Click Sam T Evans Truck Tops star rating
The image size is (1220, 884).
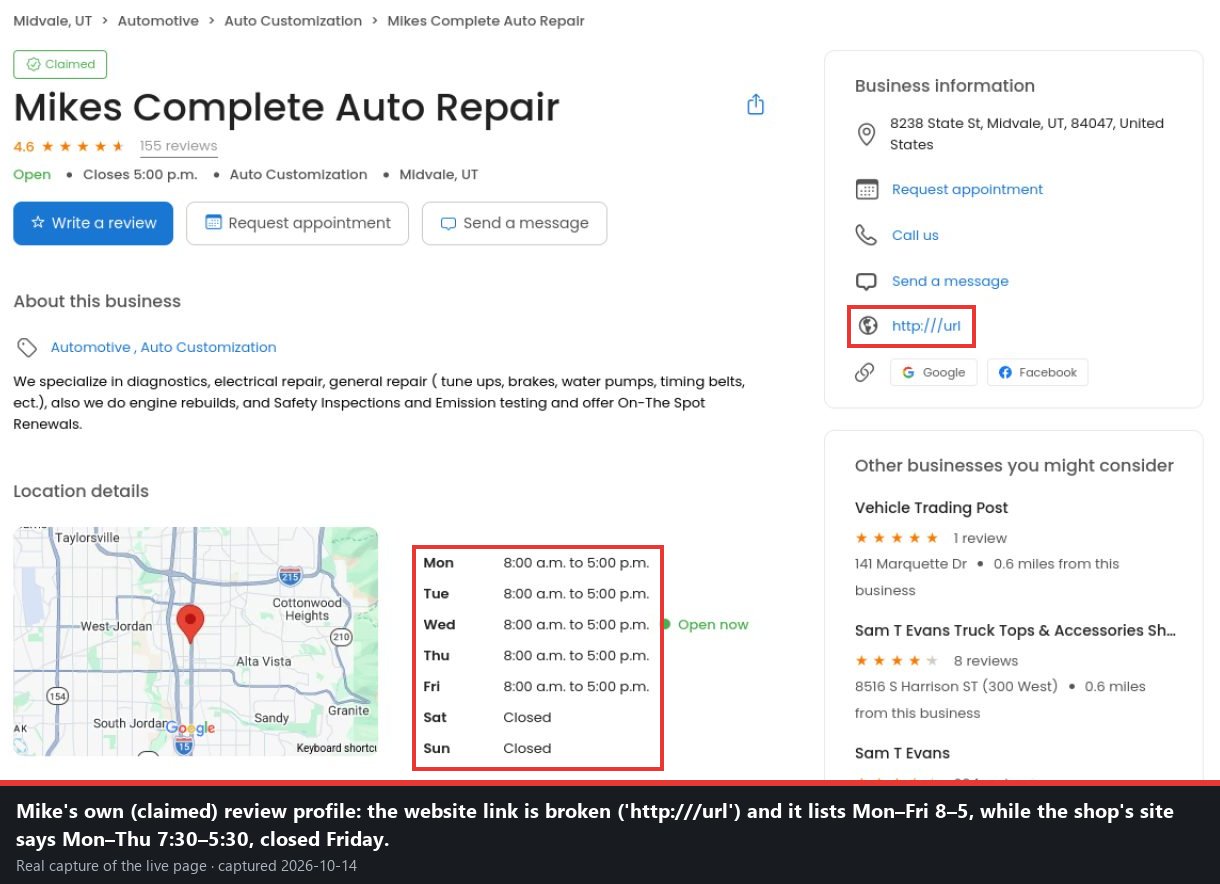point(897,661)
